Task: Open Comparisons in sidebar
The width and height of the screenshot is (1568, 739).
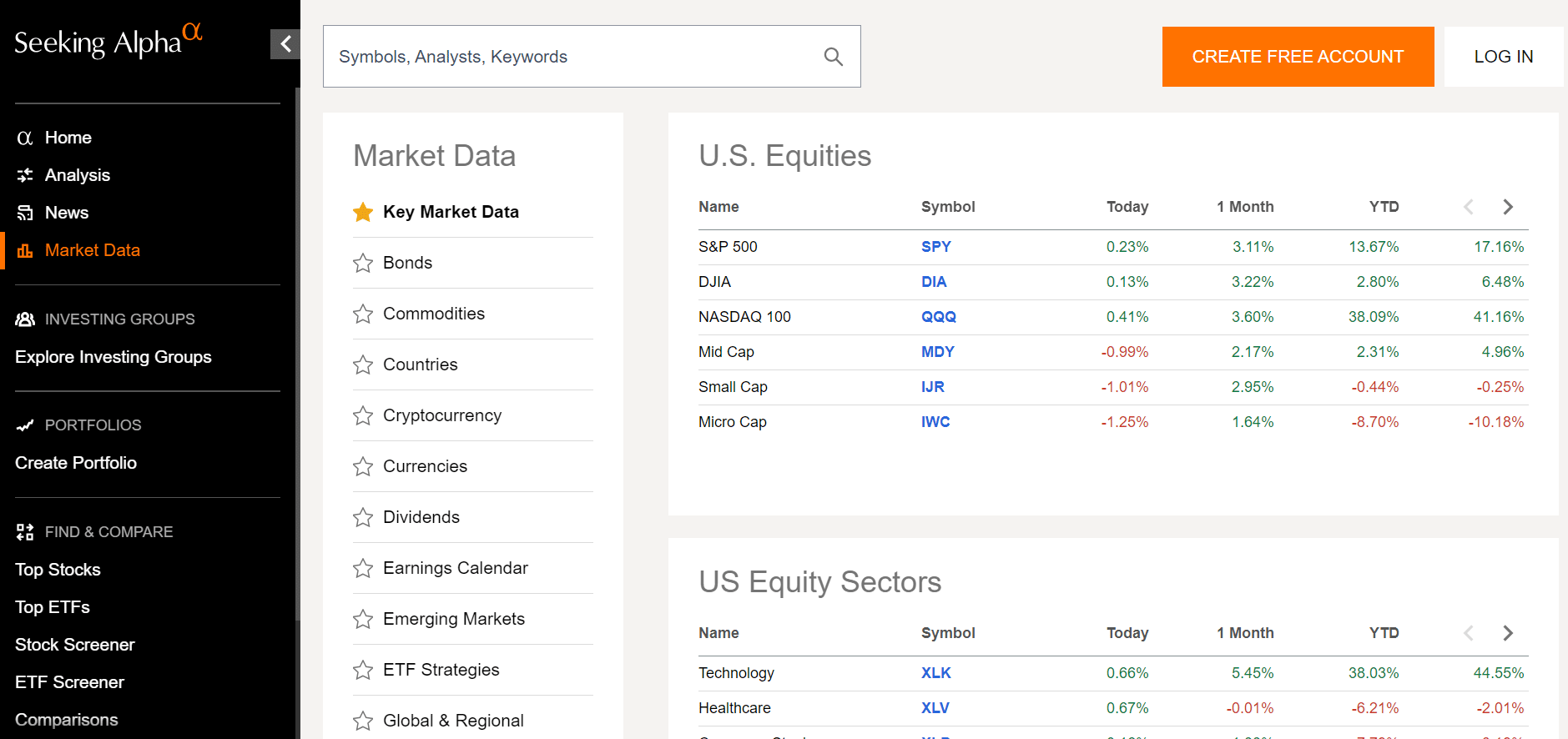Action: (67, 720)
